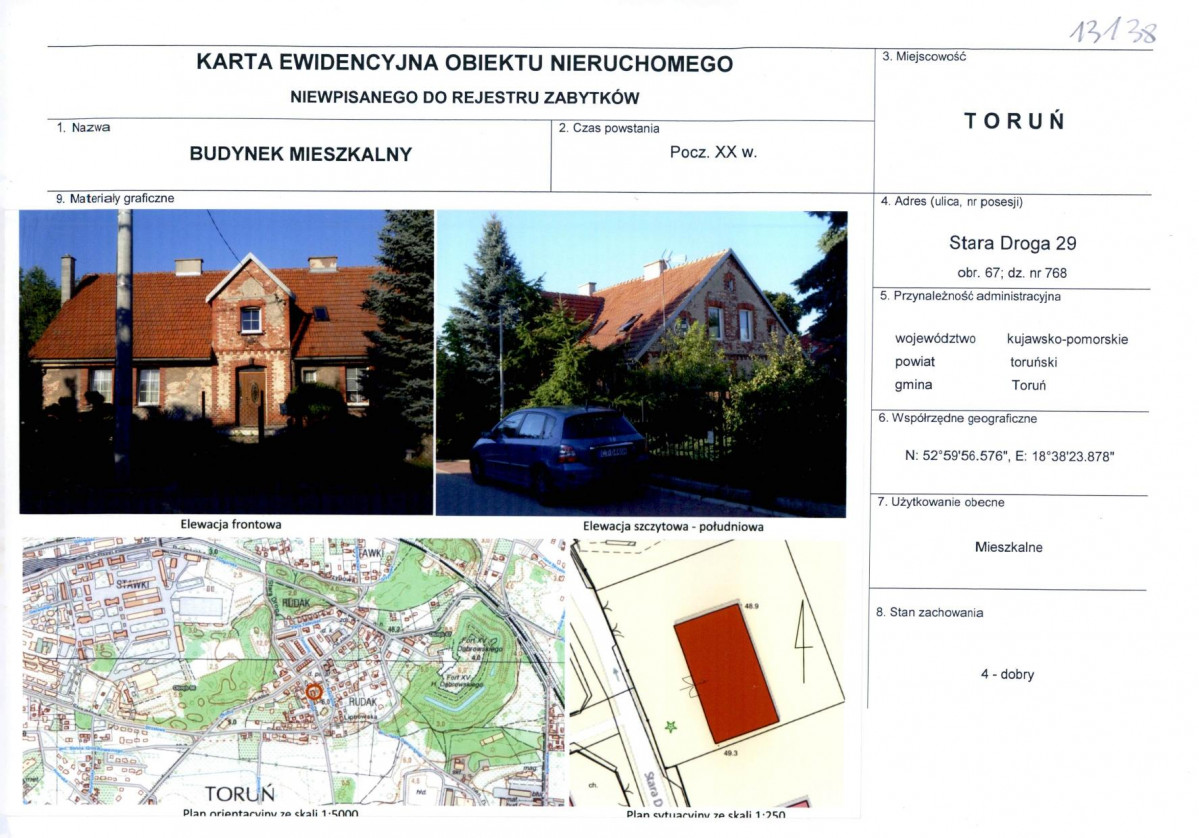Click the blue car in the gable photo
The width and height of the screenshot is (1199, 838).
559,455
